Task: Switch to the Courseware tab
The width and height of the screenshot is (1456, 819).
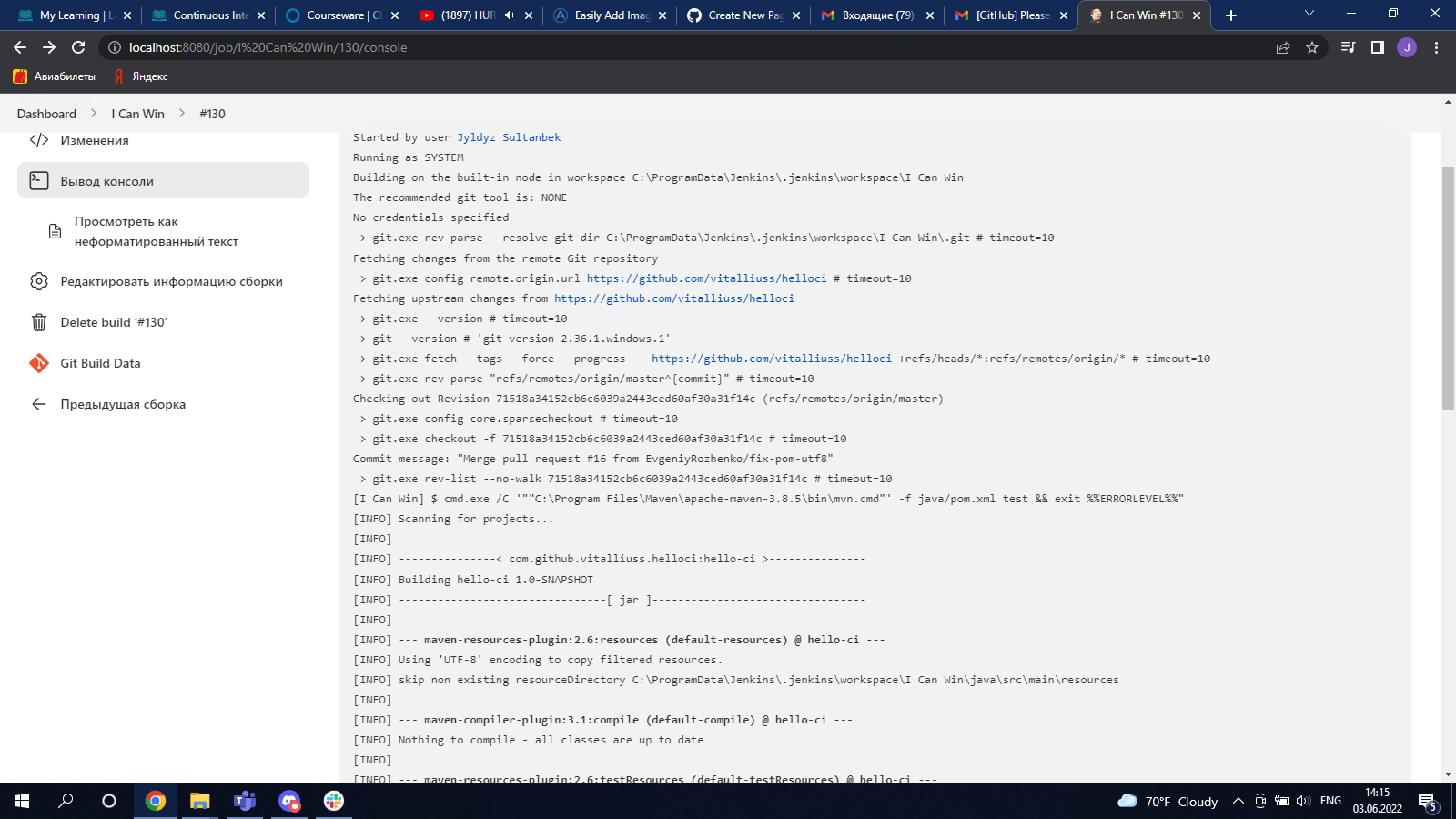Action: point(343,15)
